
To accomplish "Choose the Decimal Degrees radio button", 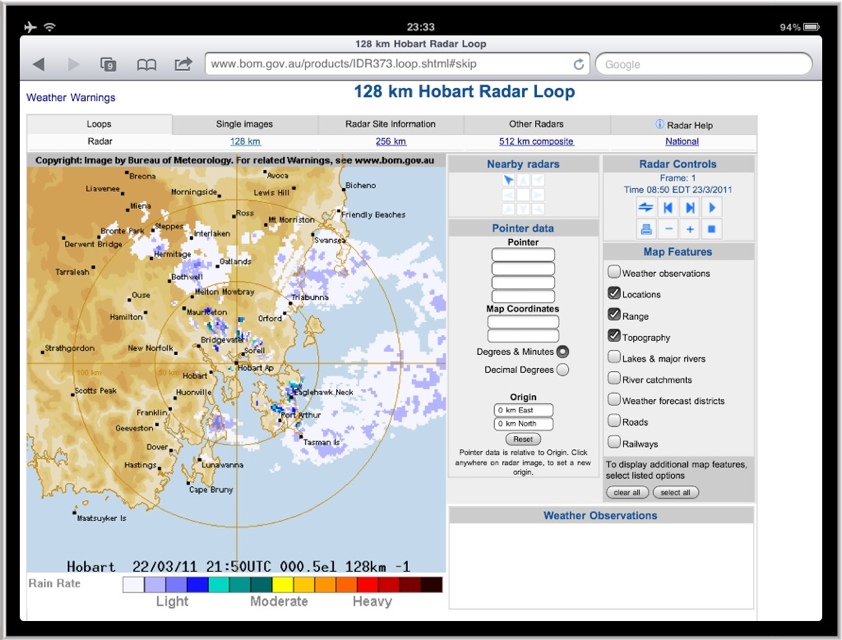I will (562, 369).
